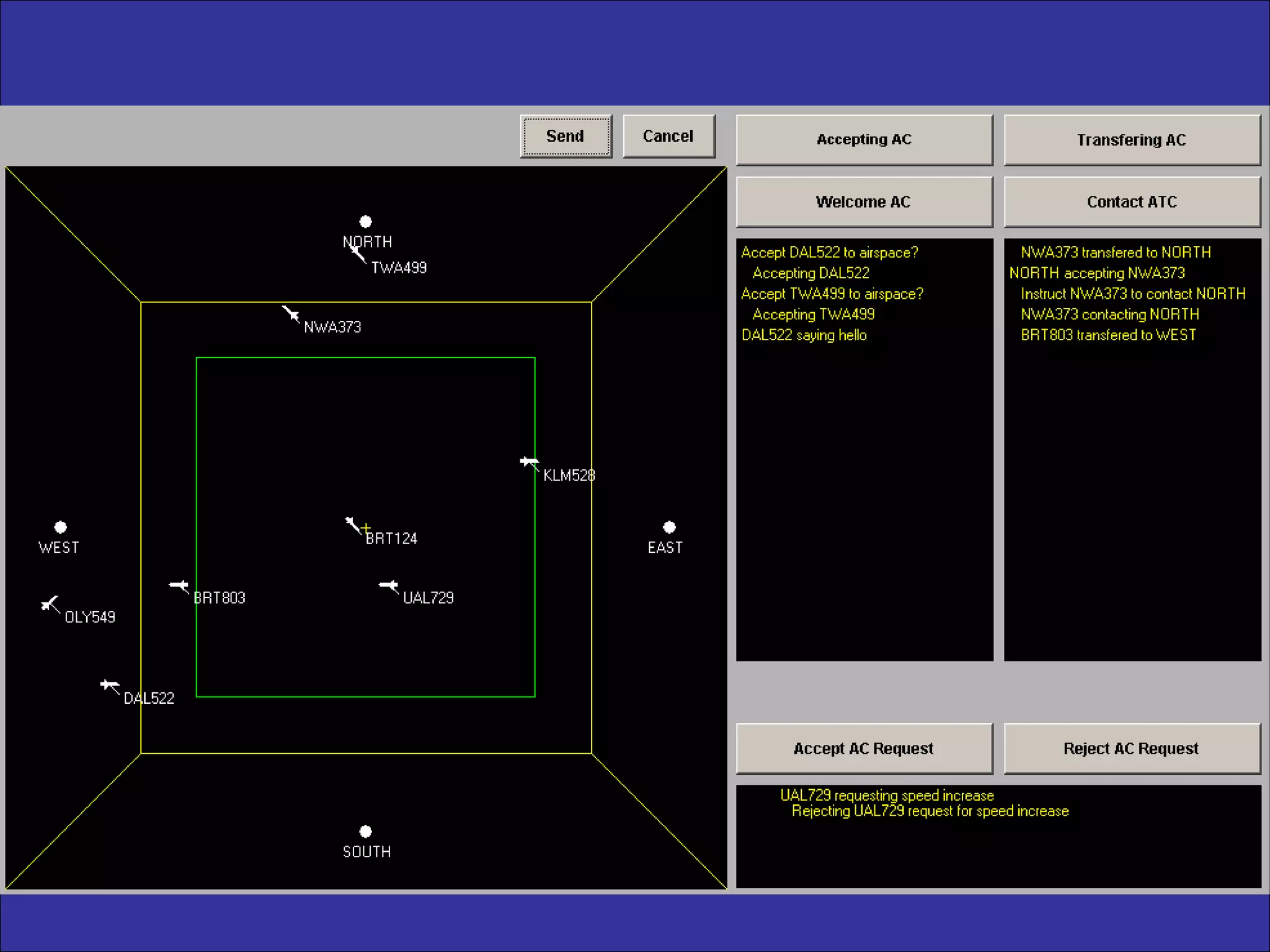The image size is (1270, 952).
Task: Select the TWA499 aircraft icon
Action: 357,252
